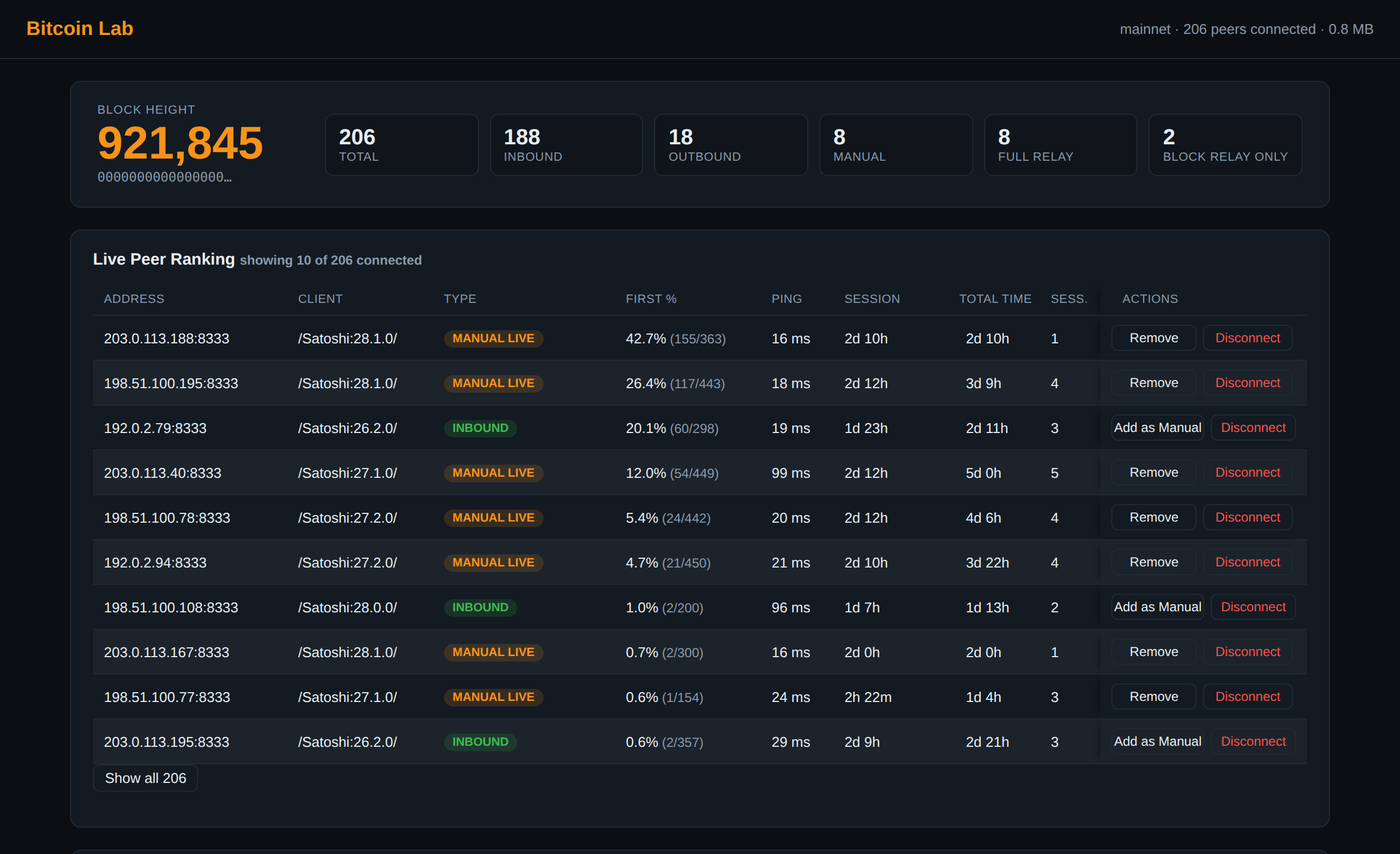Click the Address column header

(x=134, y=299)
